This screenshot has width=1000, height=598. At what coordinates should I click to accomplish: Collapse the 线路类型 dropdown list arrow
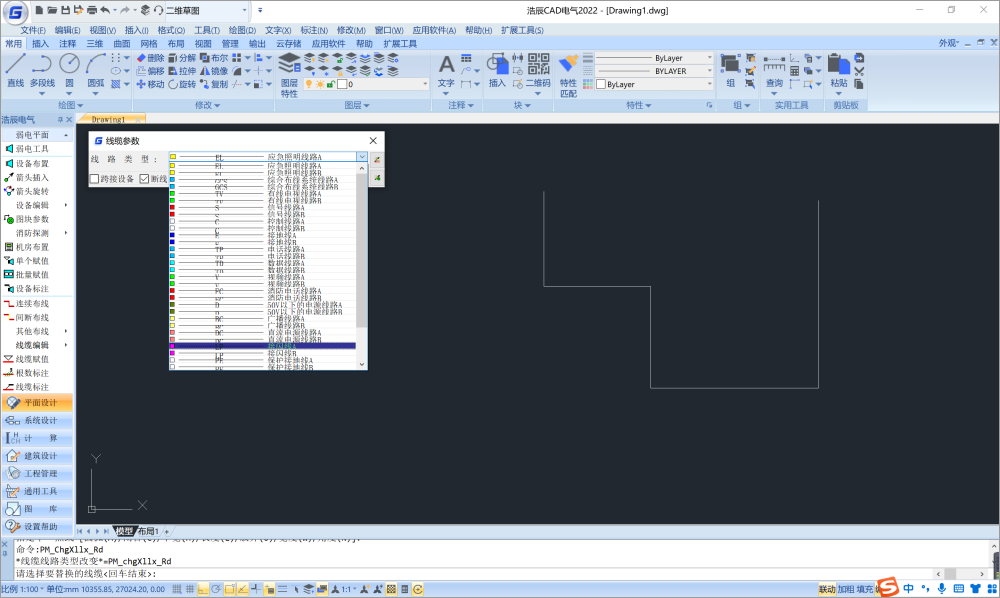tap(361, 157)
